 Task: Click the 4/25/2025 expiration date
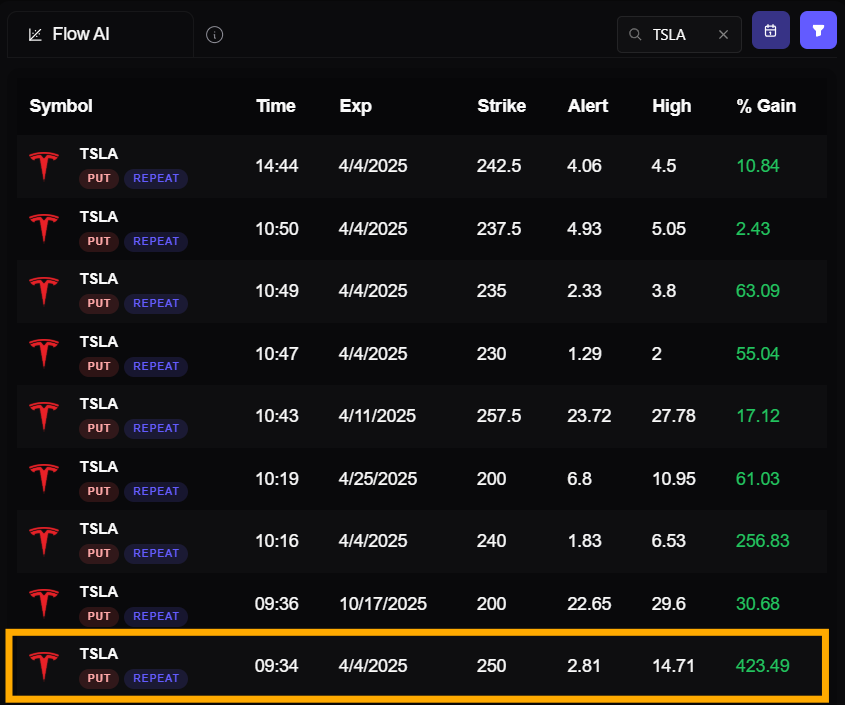pyautogui.click(x=378, y=479)
